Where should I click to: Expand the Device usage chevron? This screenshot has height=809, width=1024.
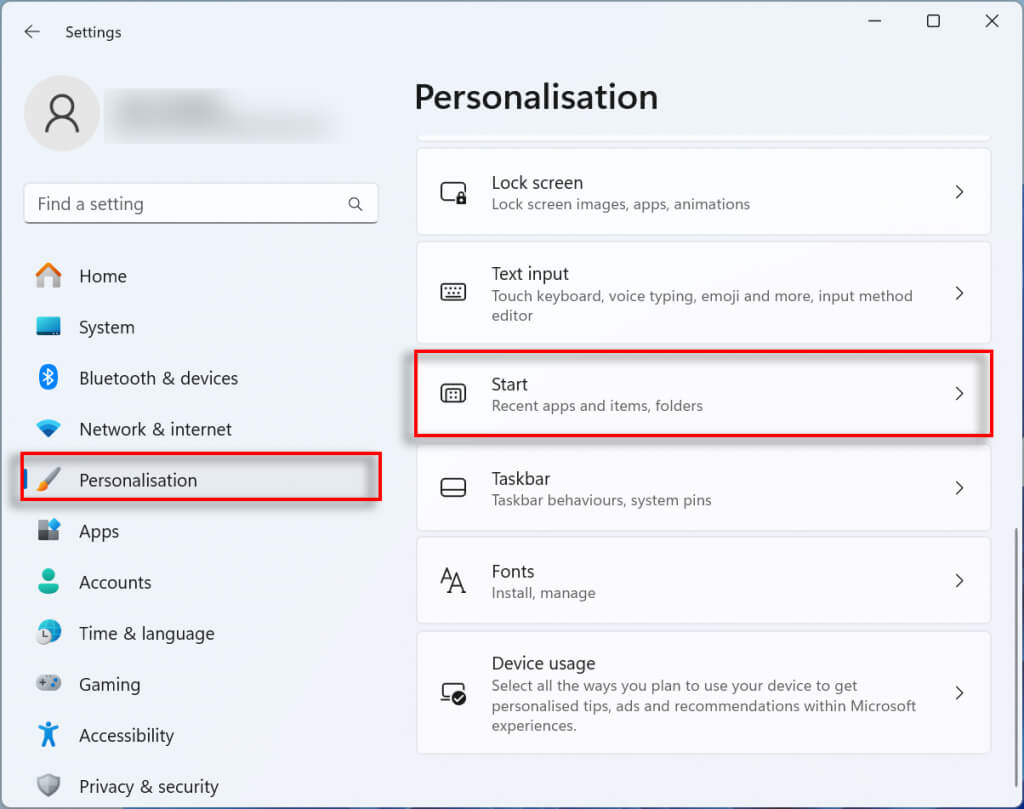click(x=959, y=692)
